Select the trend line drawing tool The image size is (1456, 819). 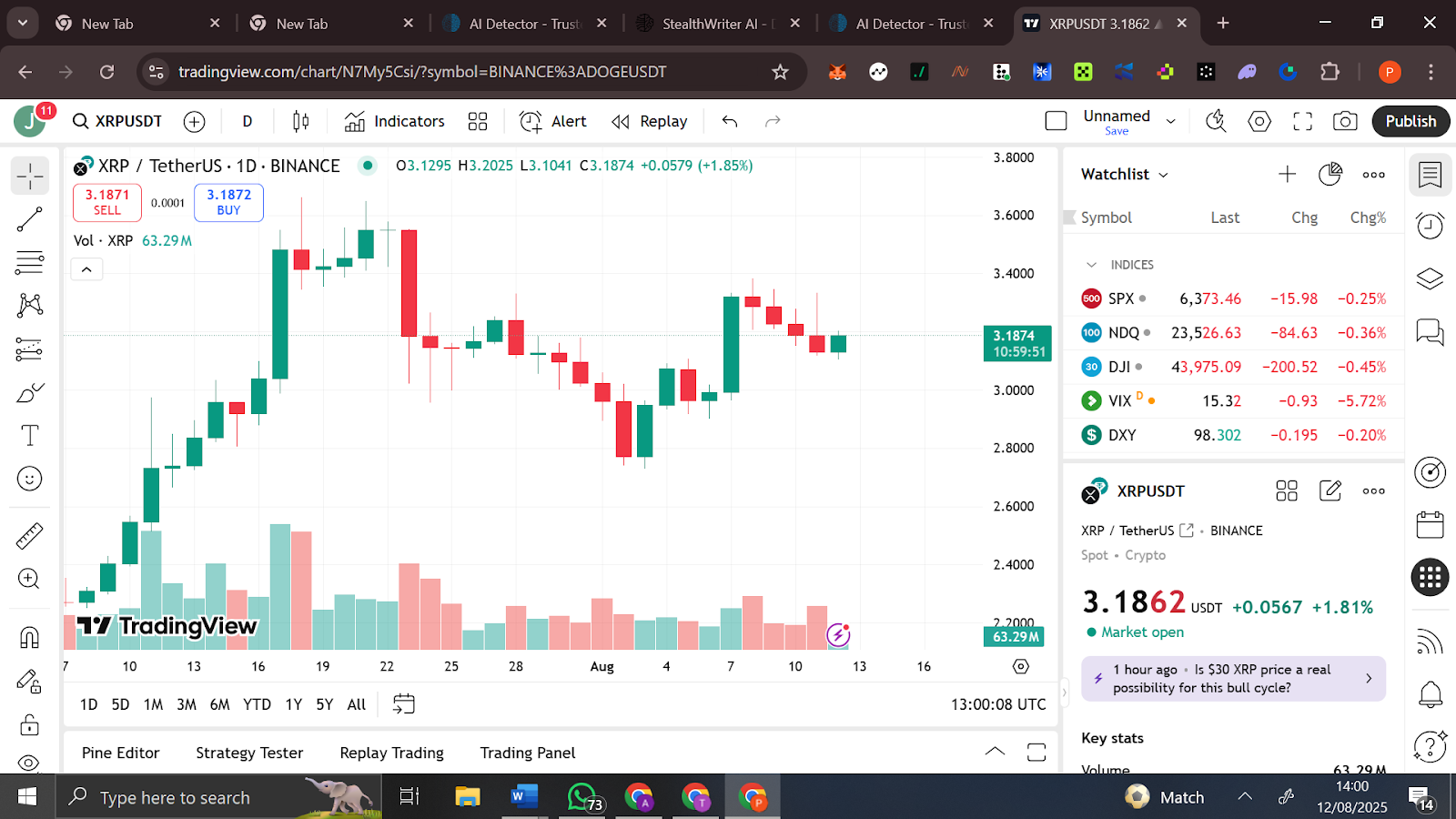click(x=30, y=219)
